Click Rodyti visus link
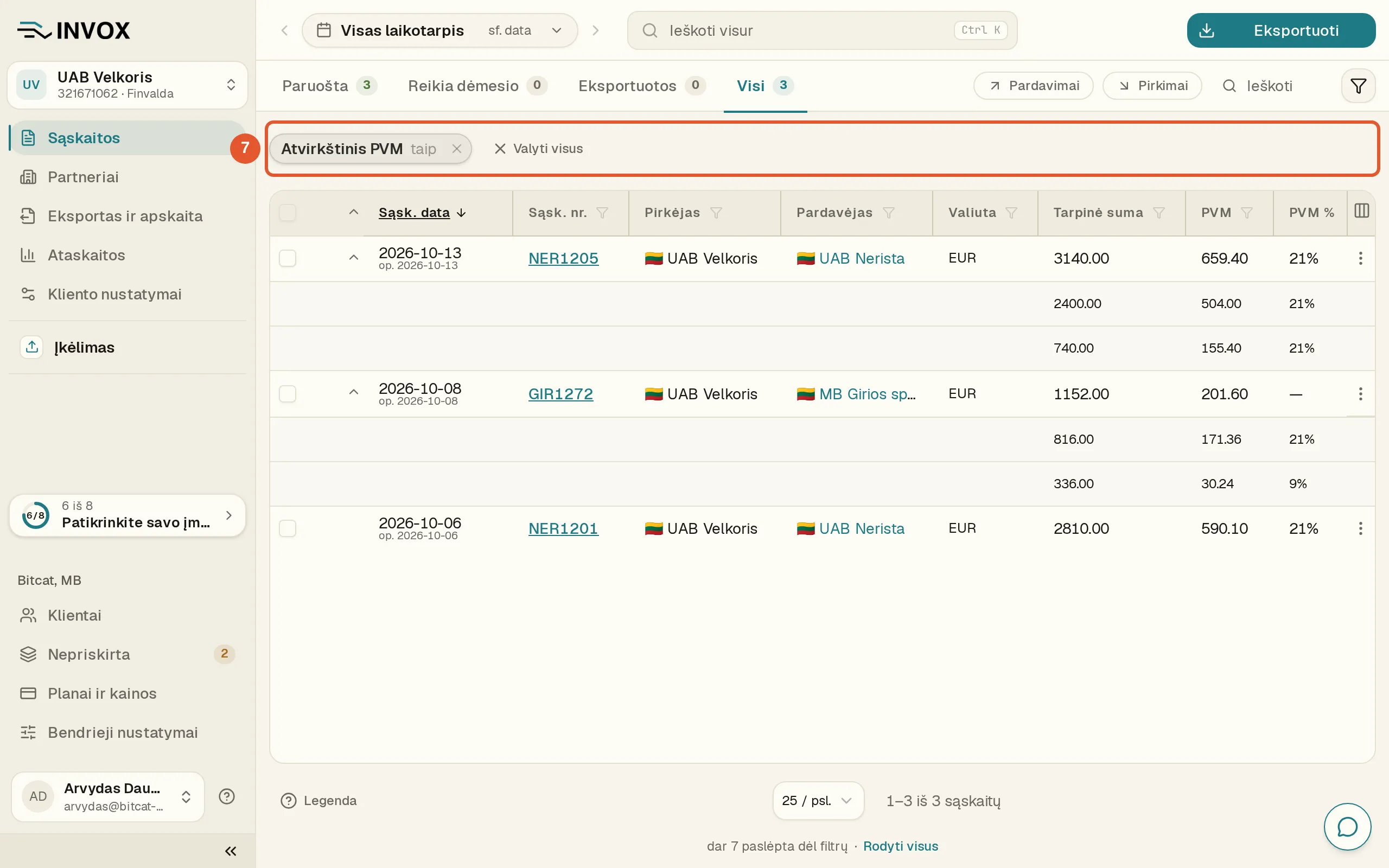Image resolution: width=1389 pixels, height=868 pixels. coord(901,846)
